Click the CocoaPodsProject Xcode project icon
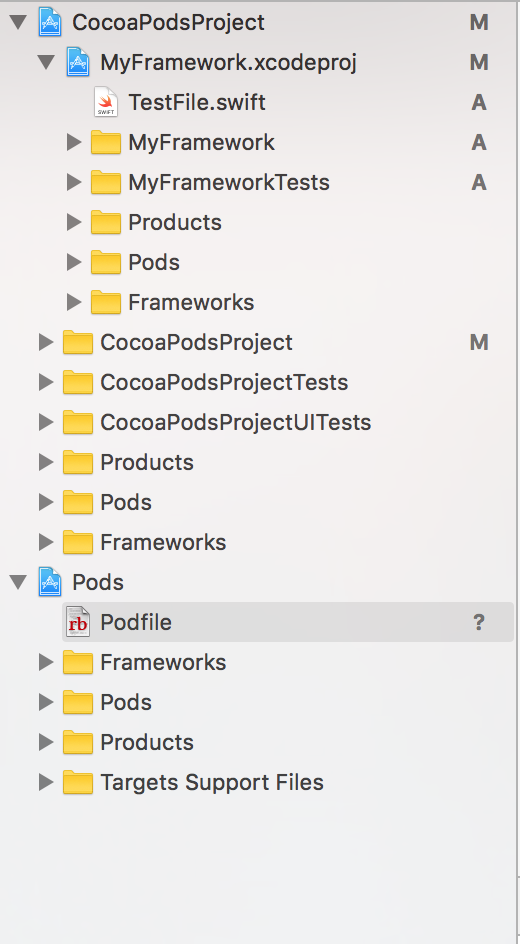 pyautogui.click(x=50, y=22)
